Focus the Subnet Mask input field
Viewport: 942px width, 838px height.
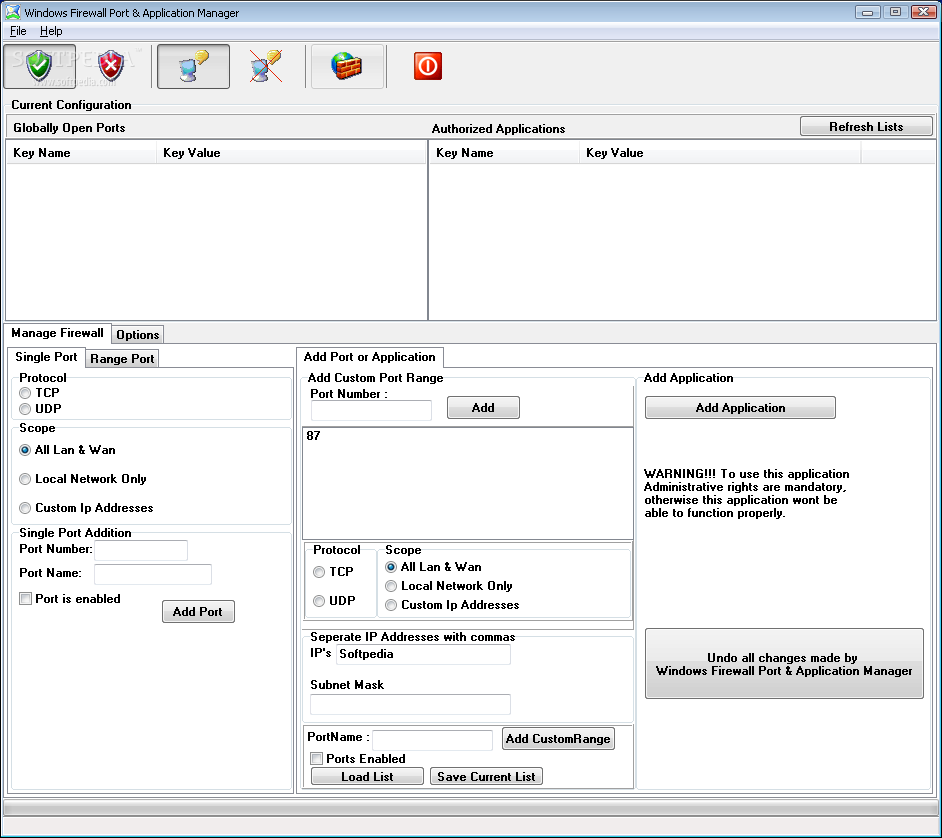(410, 704)
